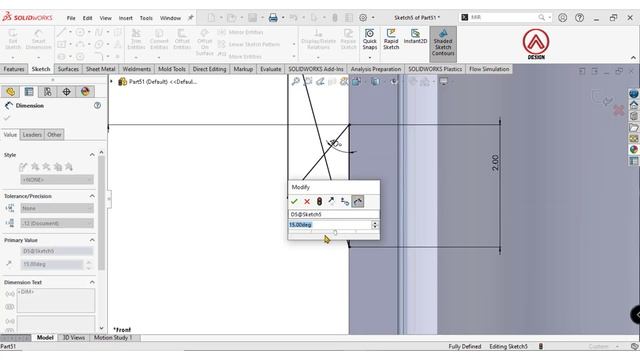Viewport: 640px width, 360px height.
Task: Switch to the Model bottom tab
Action: [x=45, y=338]
